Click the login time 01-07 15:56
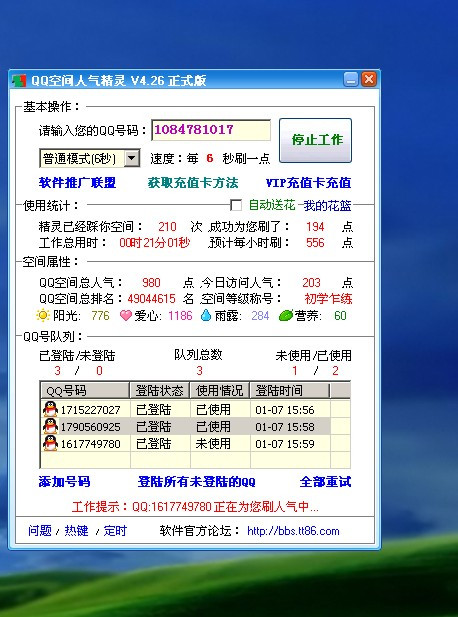The width and height of the screenshot is (458, 617). pyautogui.click(x=285, y=410)
